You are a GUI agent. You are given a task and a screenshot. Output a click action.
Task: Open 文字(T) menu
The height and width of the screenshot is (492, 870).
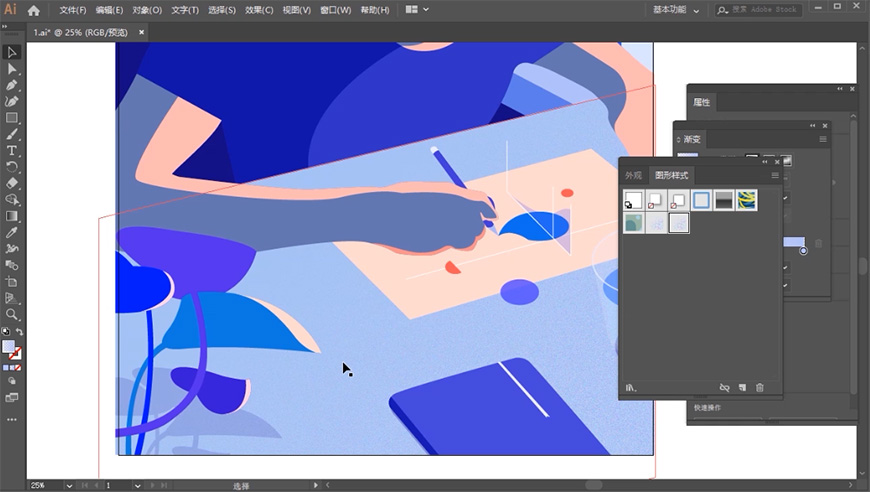point(185,10)
